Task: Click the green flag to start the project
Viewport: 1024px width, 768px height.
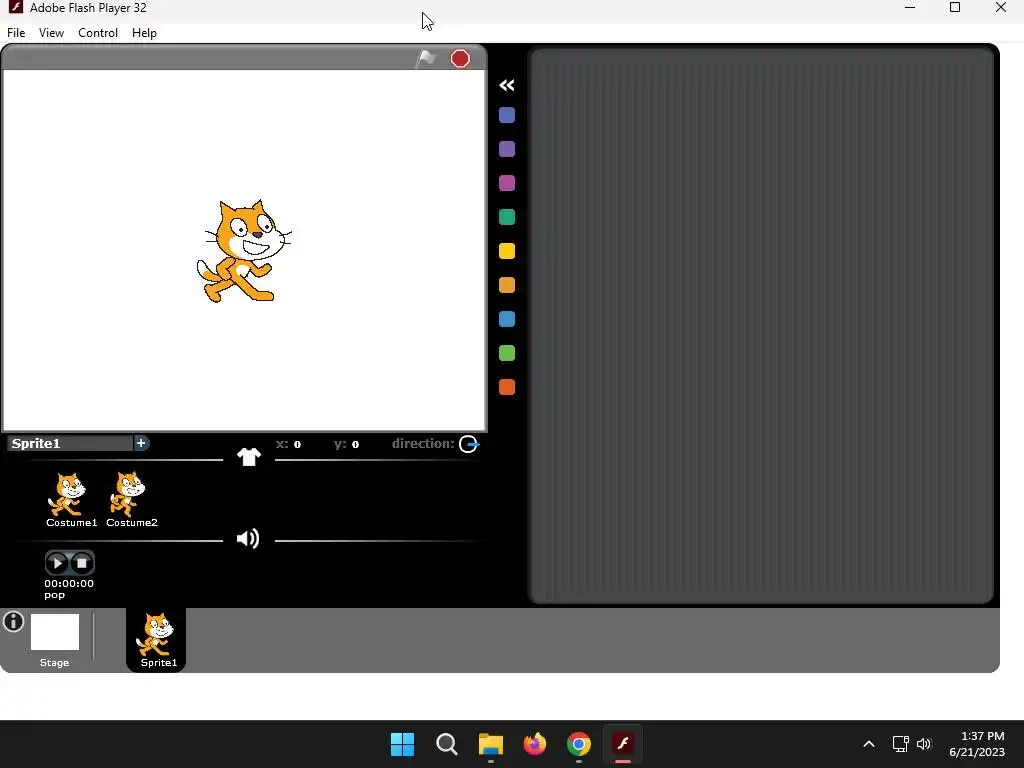Action: point(426,59)
